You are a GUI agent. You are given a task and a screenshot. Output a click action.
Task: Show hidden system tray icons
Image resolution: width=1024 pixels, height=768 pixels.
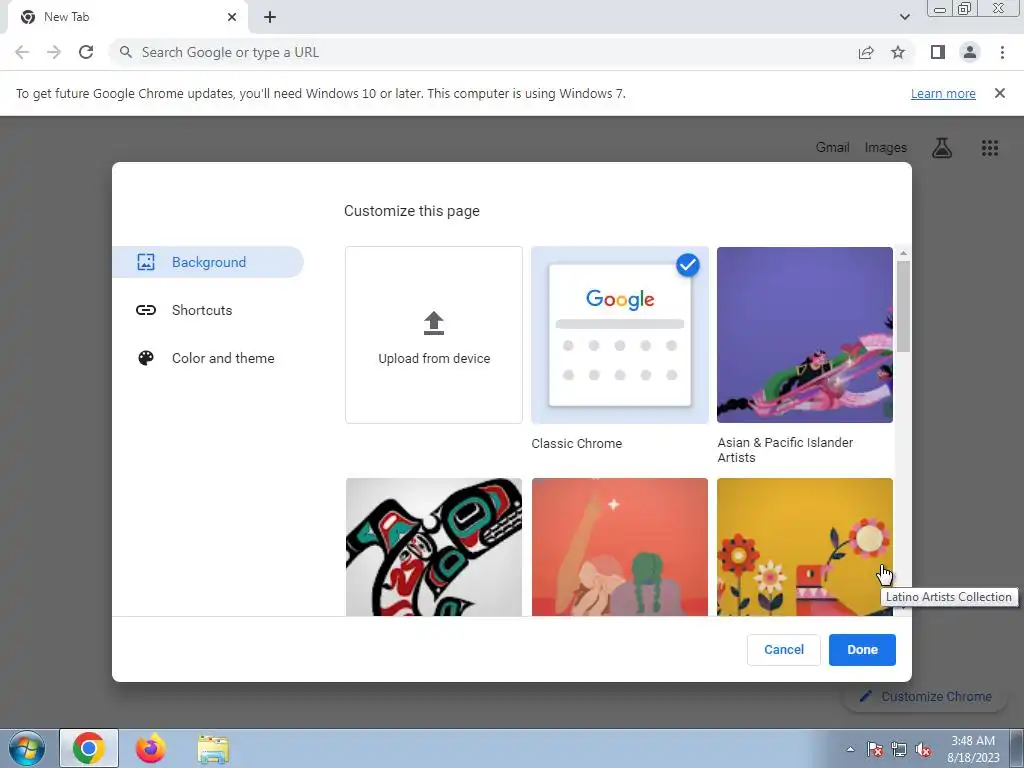(x=850, y=749)
